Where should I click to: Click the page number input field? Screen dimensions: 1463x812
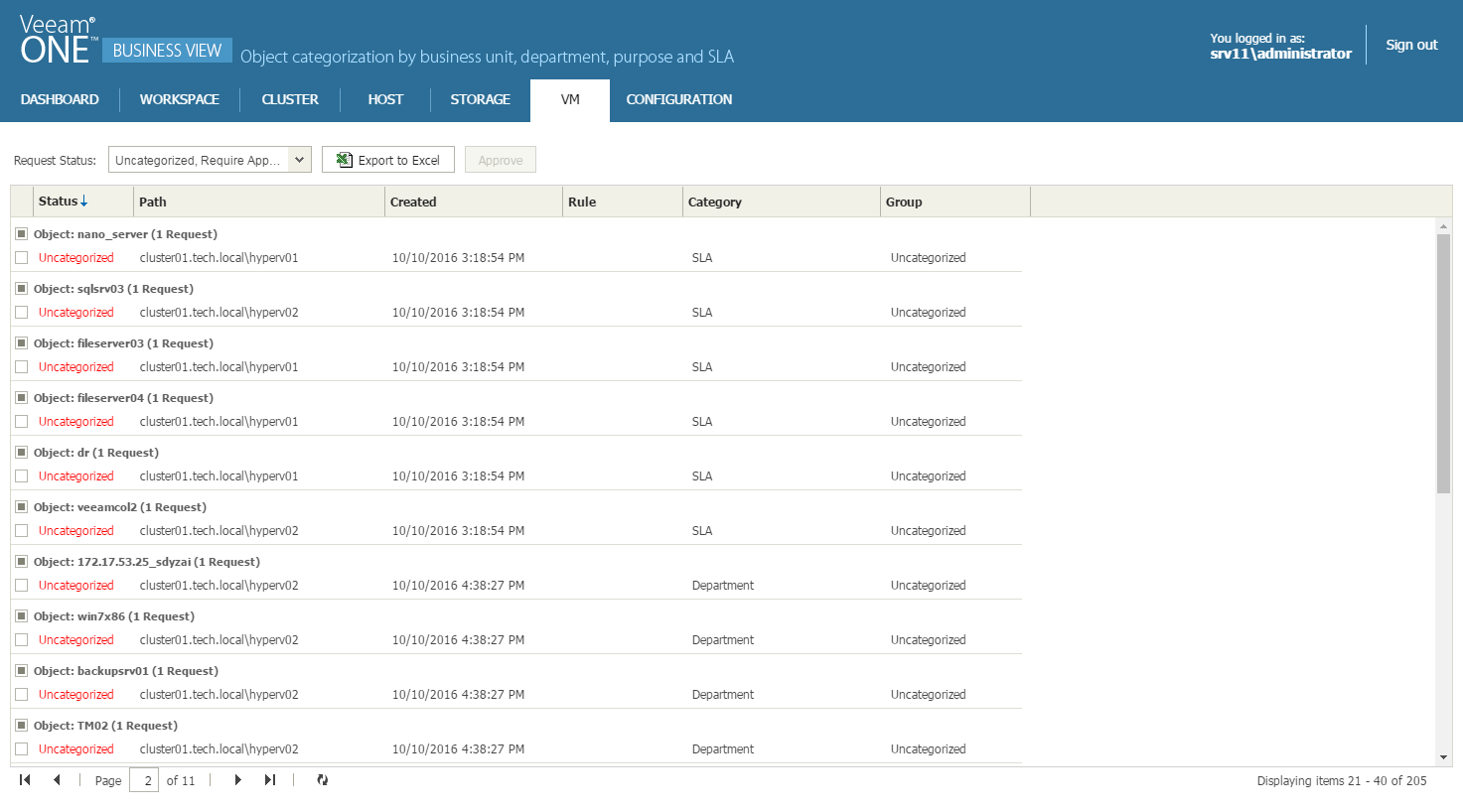[144, 780]
